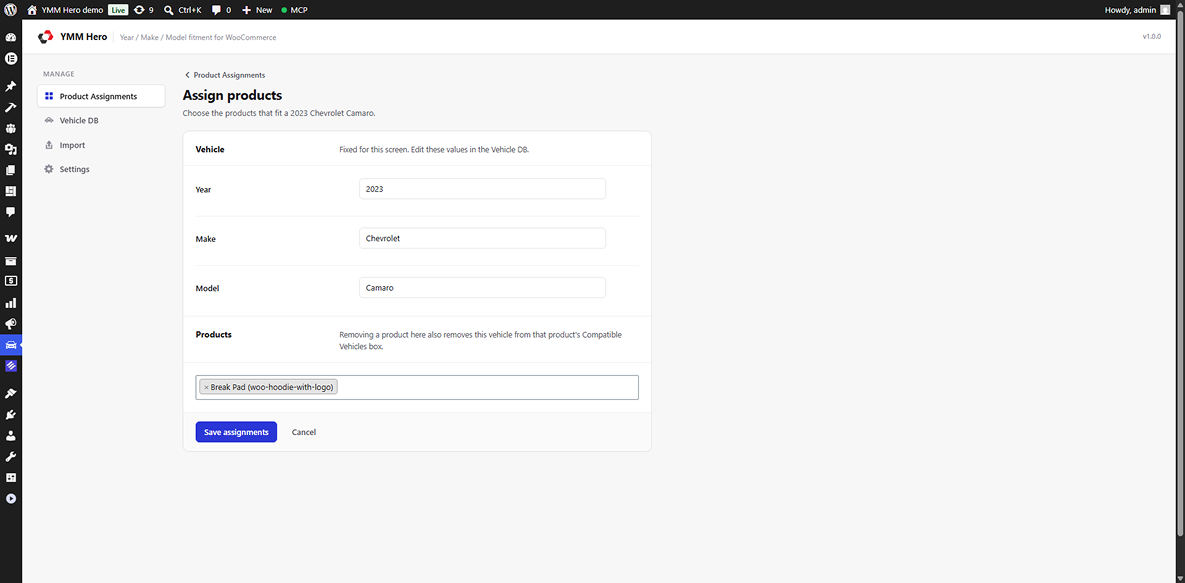The image size is (1185, 583).
Task: Open the Media icon in the sidebar
Action: coord(11,149)
